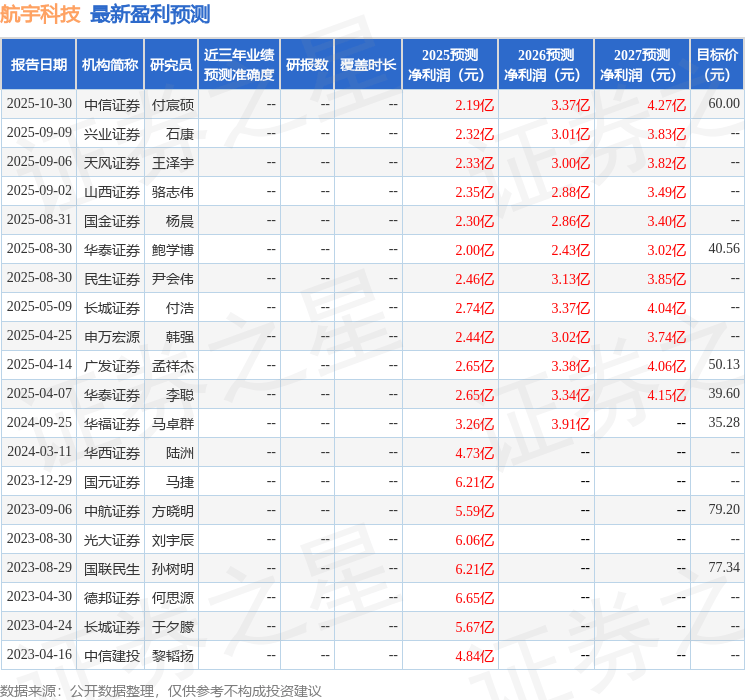Click analyst name 石康
Viewport: 745px width, 700px height.
click(x=180, y=134)
